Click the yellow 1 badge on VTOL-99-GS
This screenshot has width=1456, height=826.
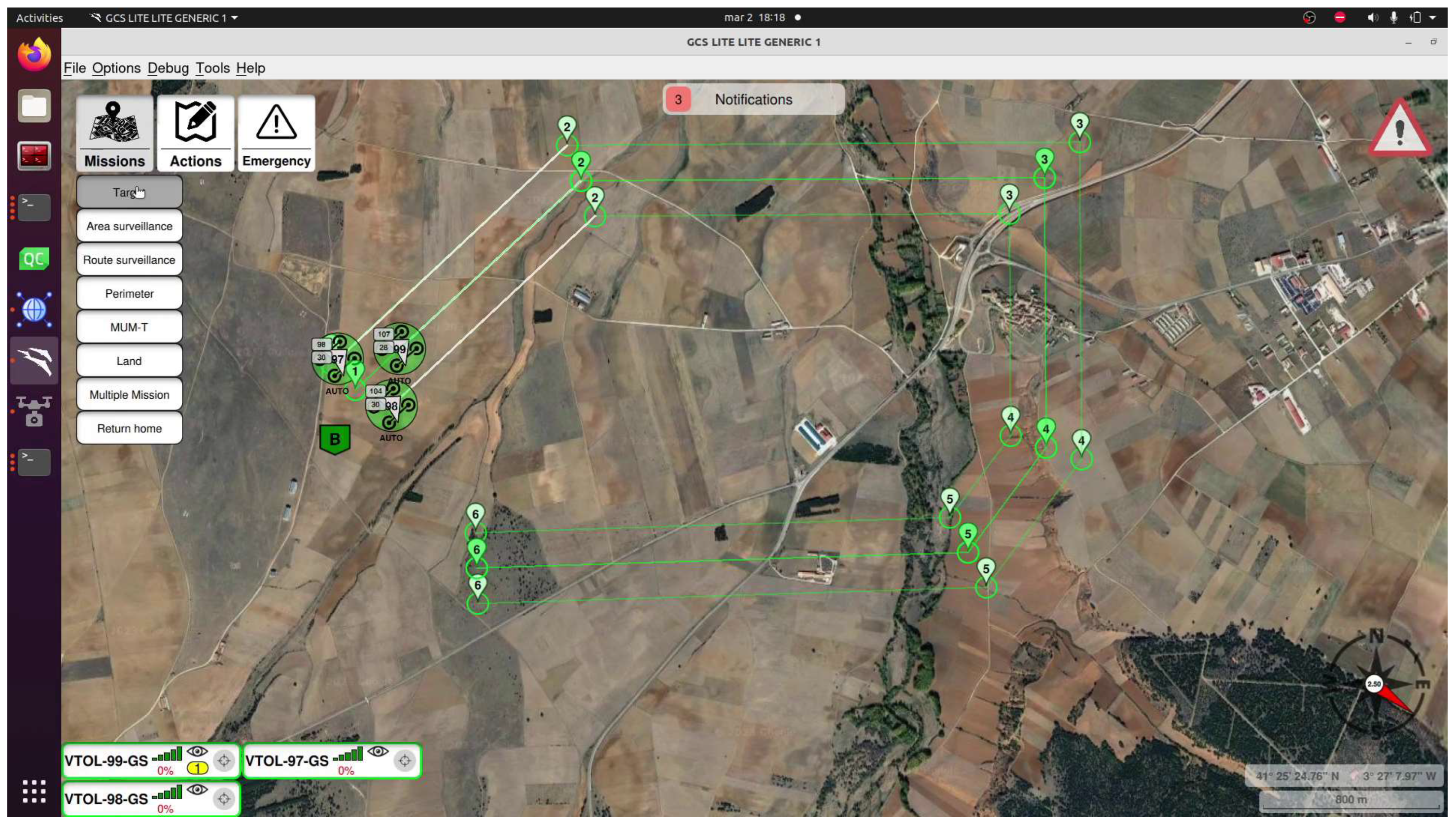(x=197, y=769)
